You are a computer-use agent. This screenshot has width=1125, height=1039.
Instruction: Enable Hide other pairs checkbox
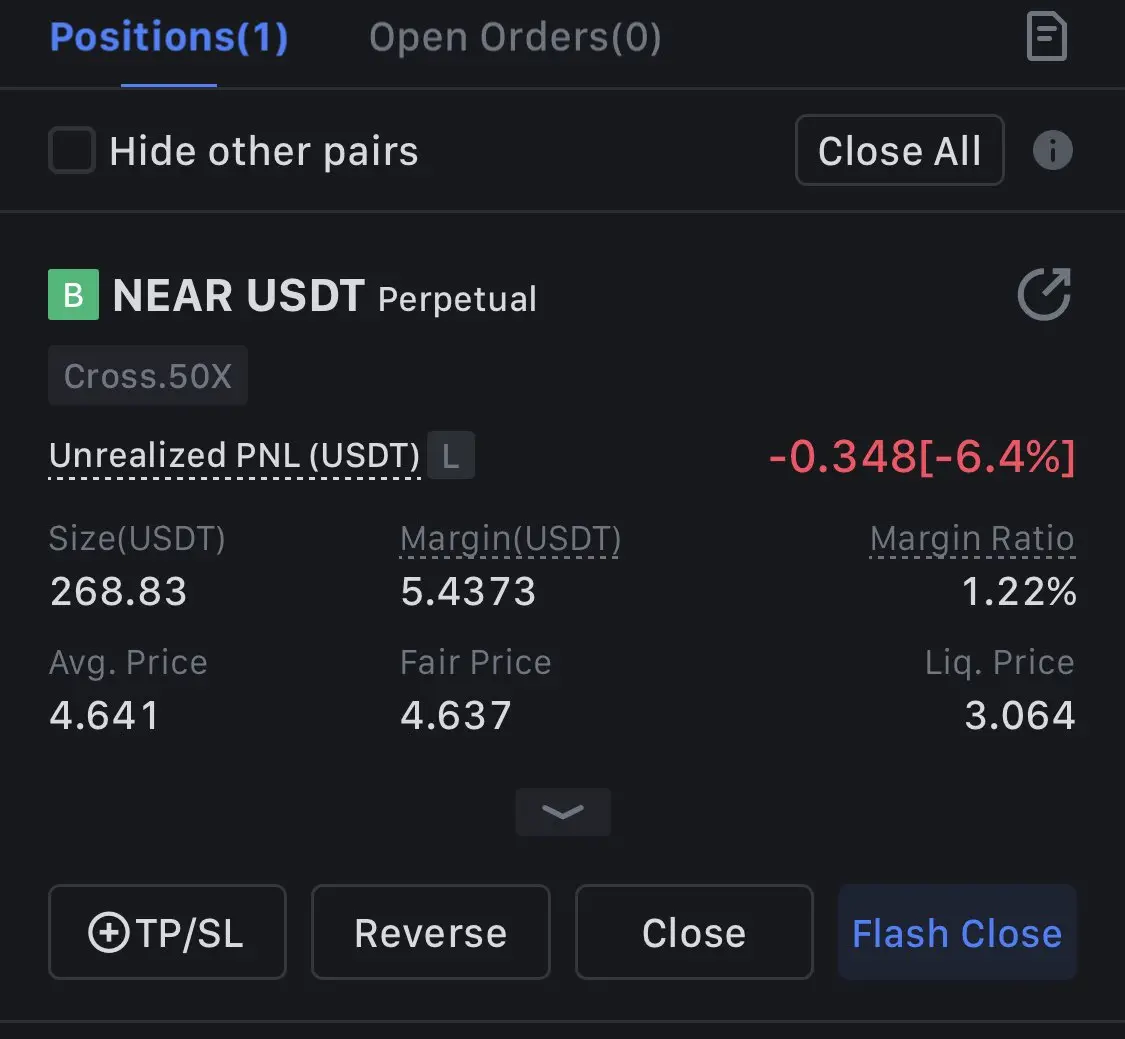point(72,151)
